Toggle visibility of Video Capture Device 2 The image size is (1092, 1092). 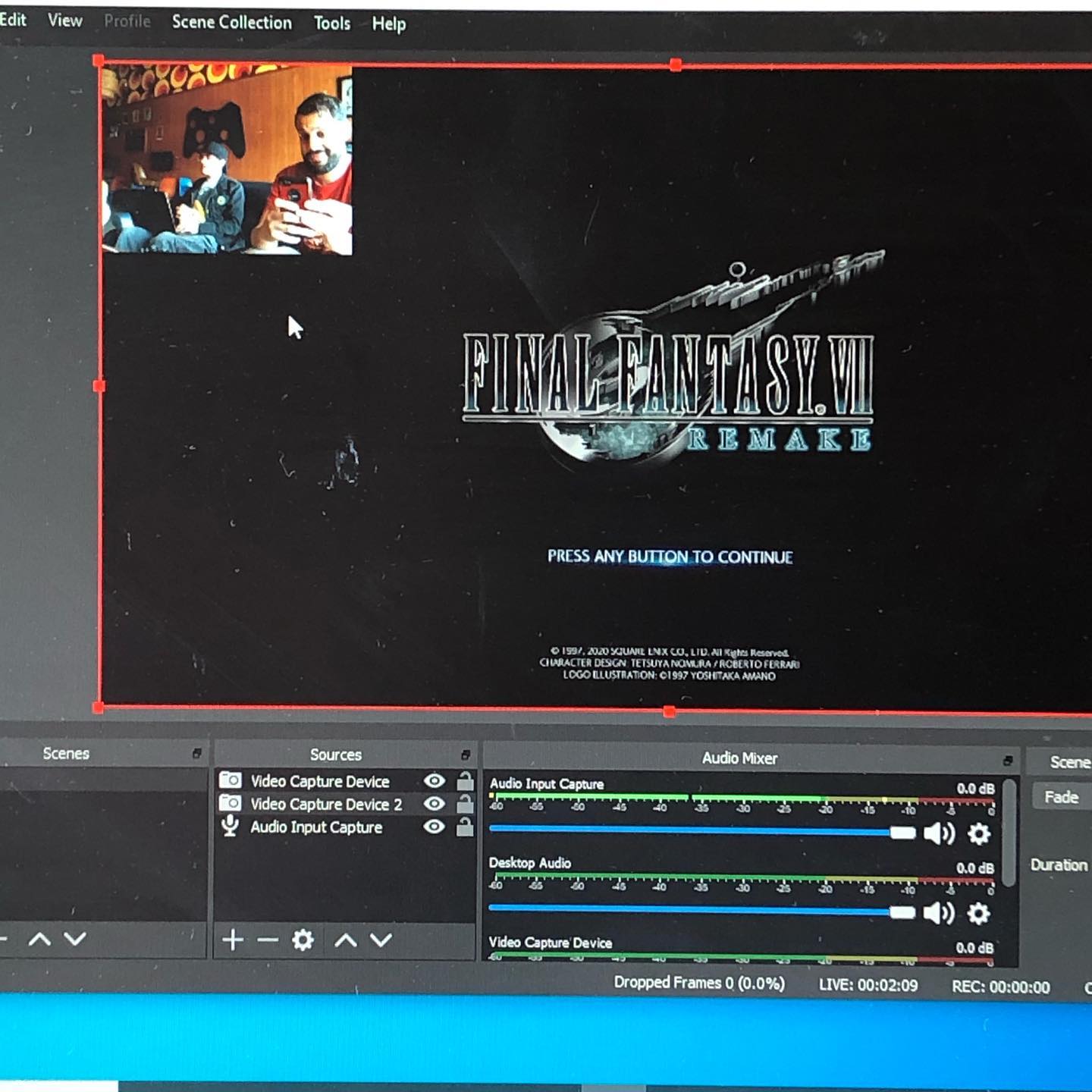point(435,803)
